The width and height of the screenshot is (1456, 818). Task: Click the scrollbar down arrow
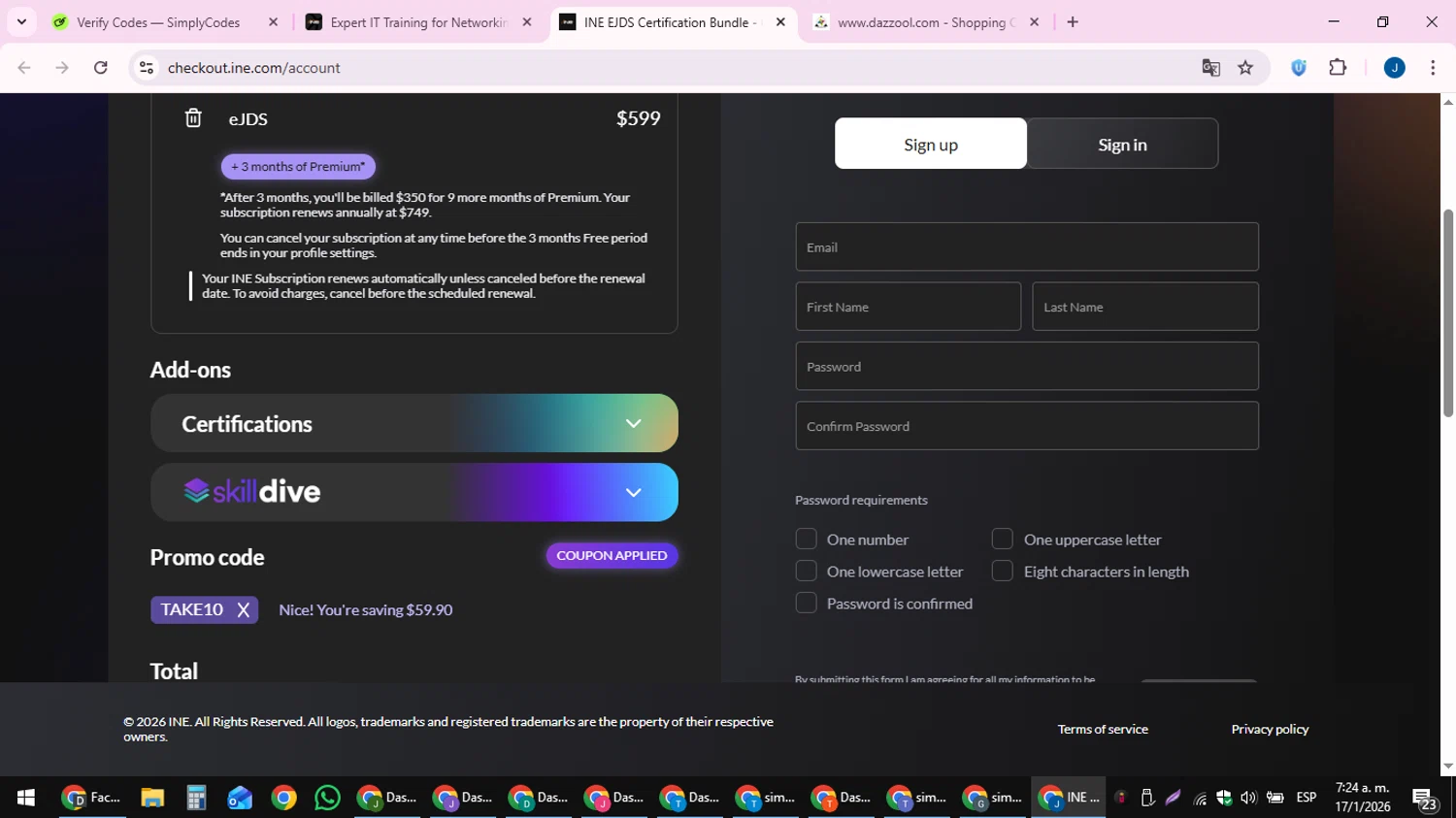[1448, 766]
